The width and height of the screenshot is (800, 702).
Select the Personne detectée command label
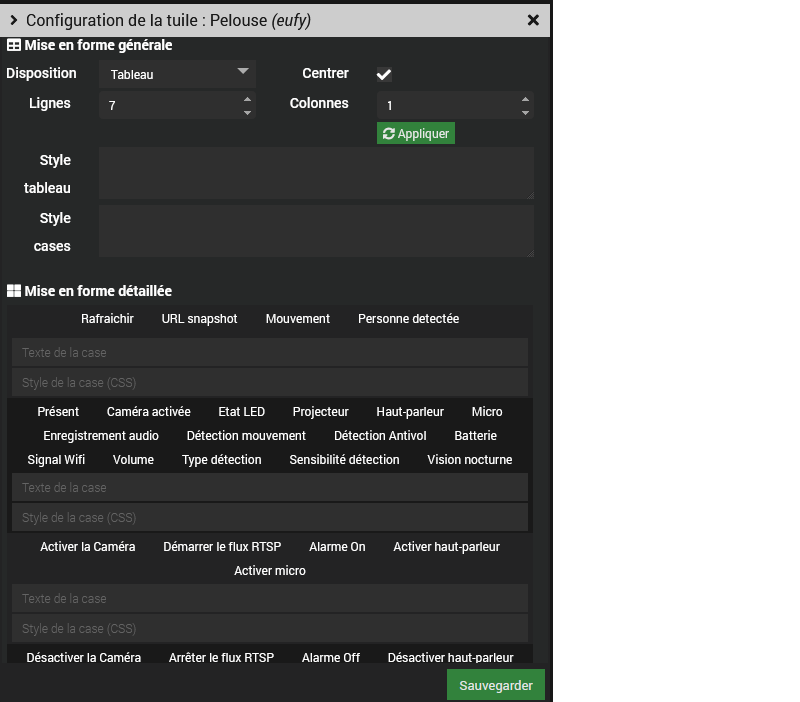pyautogui.click(x=409, y=319)
